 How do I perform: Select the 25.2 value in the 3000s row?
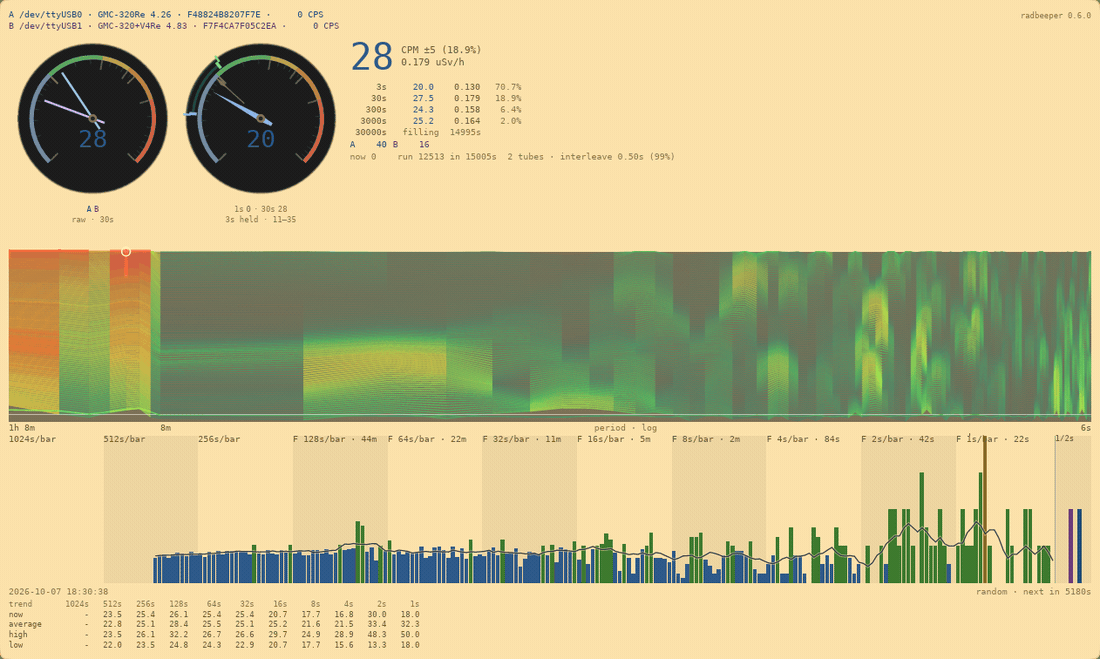tap(423, 121)
